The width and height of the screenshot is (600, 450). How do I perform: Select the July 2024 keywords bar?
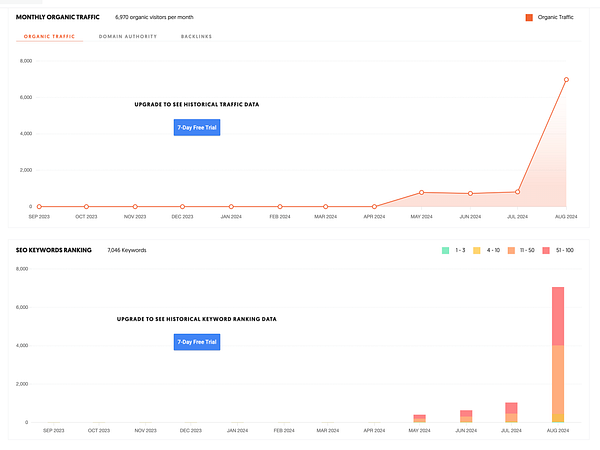coord(511,412)
